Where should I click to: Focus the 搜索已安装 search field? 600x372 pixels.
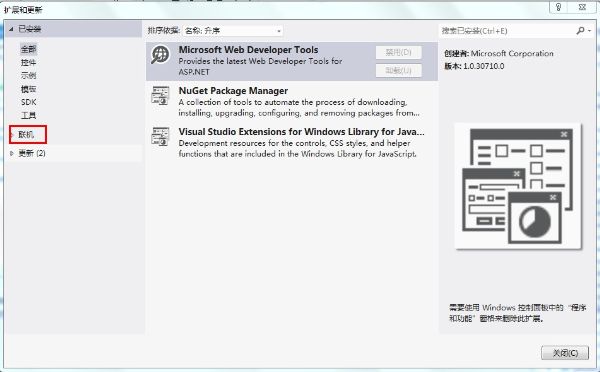(507, 31)
